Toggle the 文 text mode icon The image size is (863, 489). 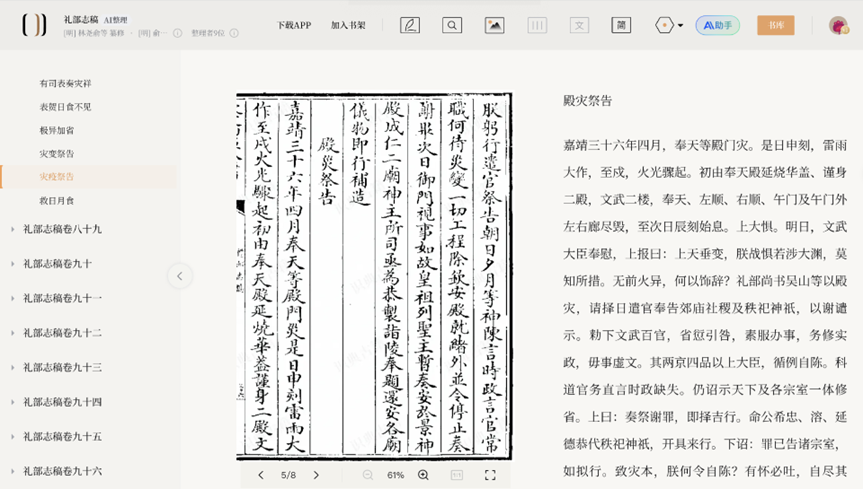[x=579, y=25]
